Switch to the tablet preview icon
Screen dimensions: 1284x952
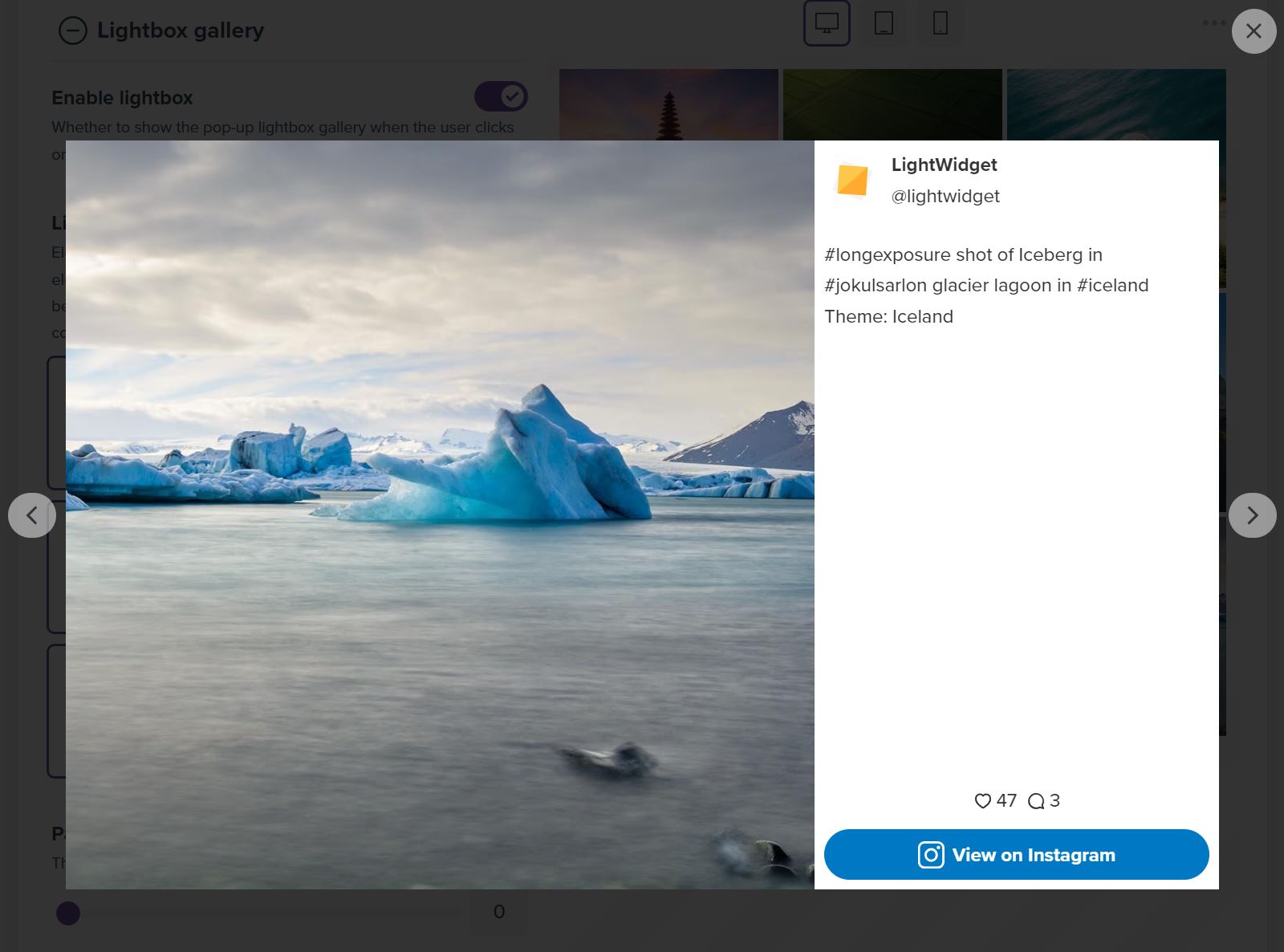(x=884, y=23)
